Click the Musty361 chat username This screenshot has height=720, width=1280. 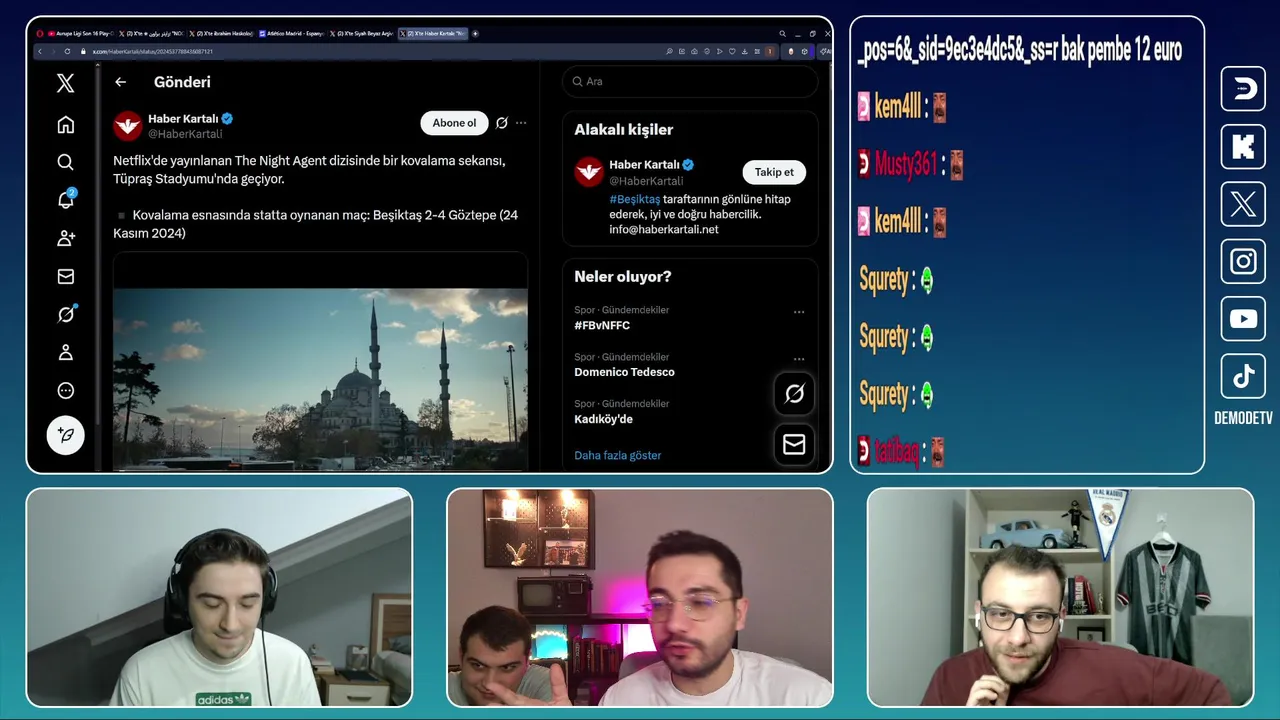[906, 164]
